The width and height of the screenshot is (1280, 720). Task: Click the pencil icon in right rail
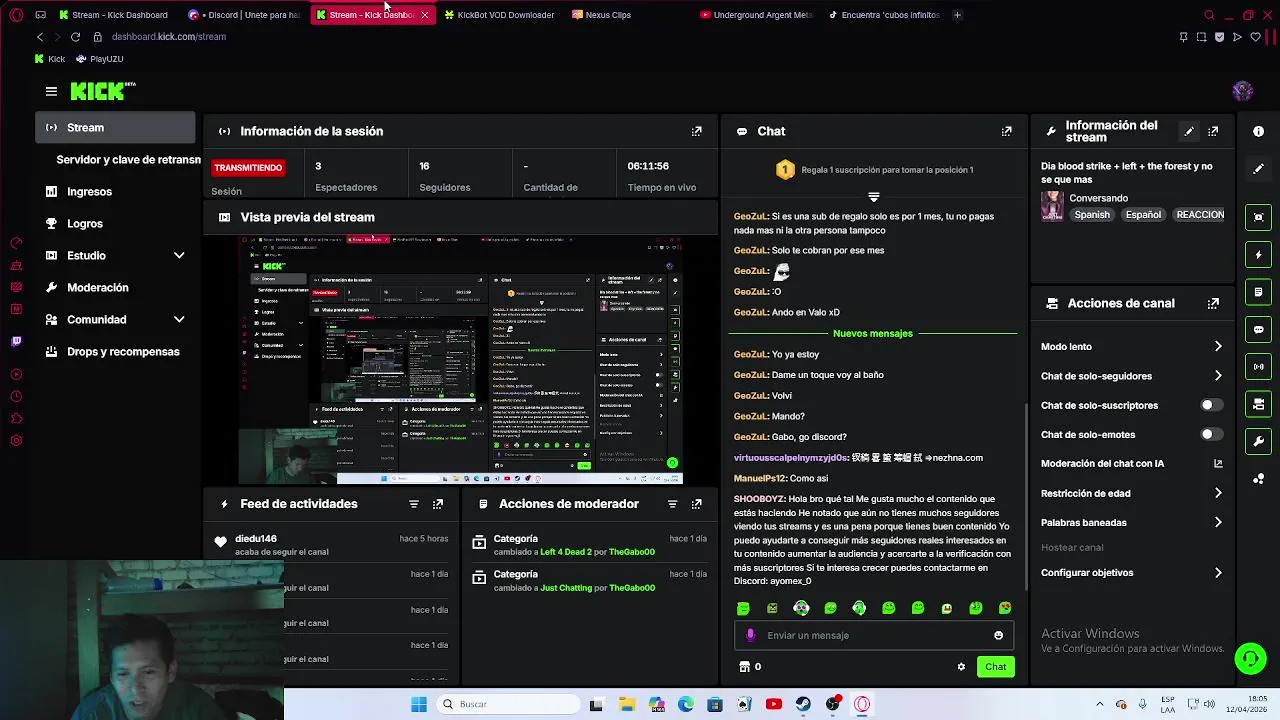(x=1258, y=169)
